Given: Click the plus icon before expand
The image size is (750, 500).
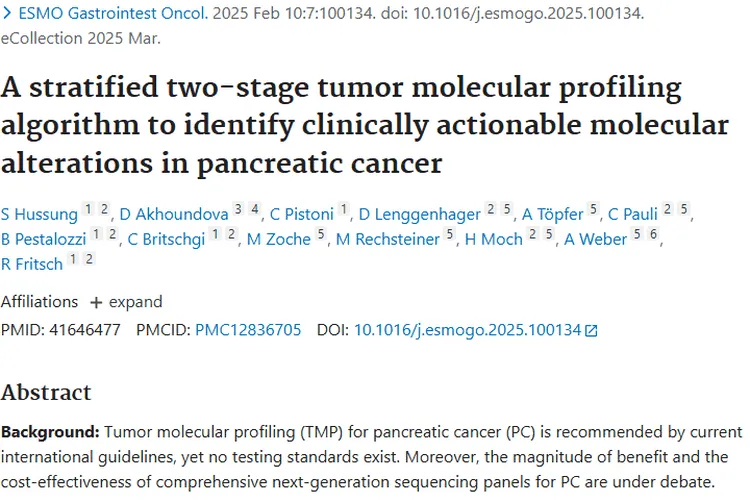Looking at the screenshot, I should point(96,302).
